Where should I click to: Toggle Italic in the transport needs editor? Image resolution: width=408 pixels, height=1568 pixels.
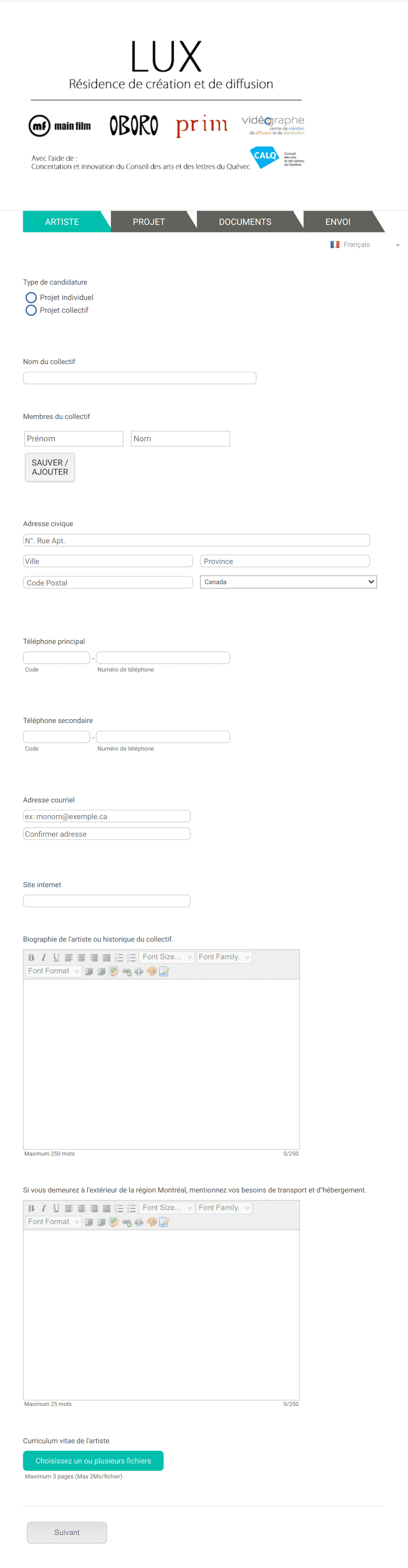tap(44, 1208)
